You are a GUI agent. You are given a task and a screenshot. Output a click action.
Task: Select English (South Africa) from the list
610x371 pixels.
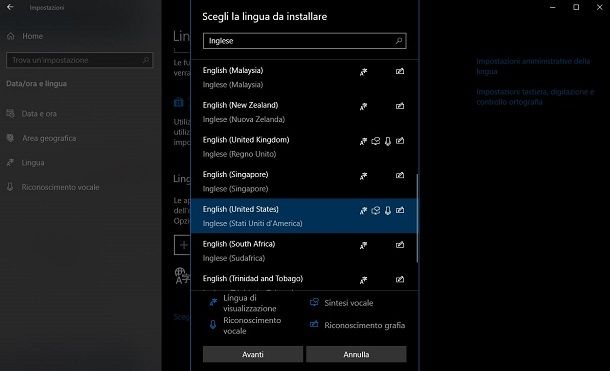(x=304, y=250)
